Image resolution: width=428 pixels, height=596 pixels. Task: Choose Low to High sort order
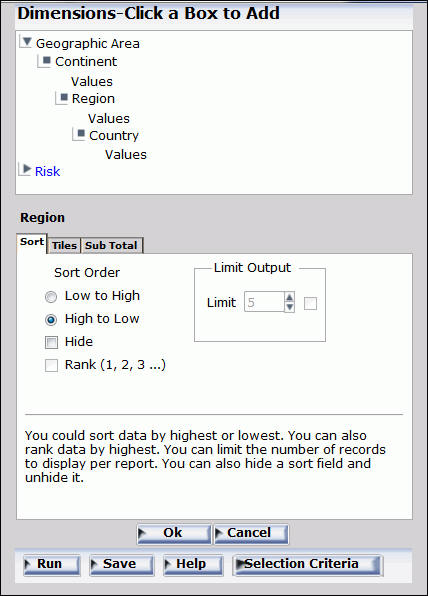pos(51,297)
